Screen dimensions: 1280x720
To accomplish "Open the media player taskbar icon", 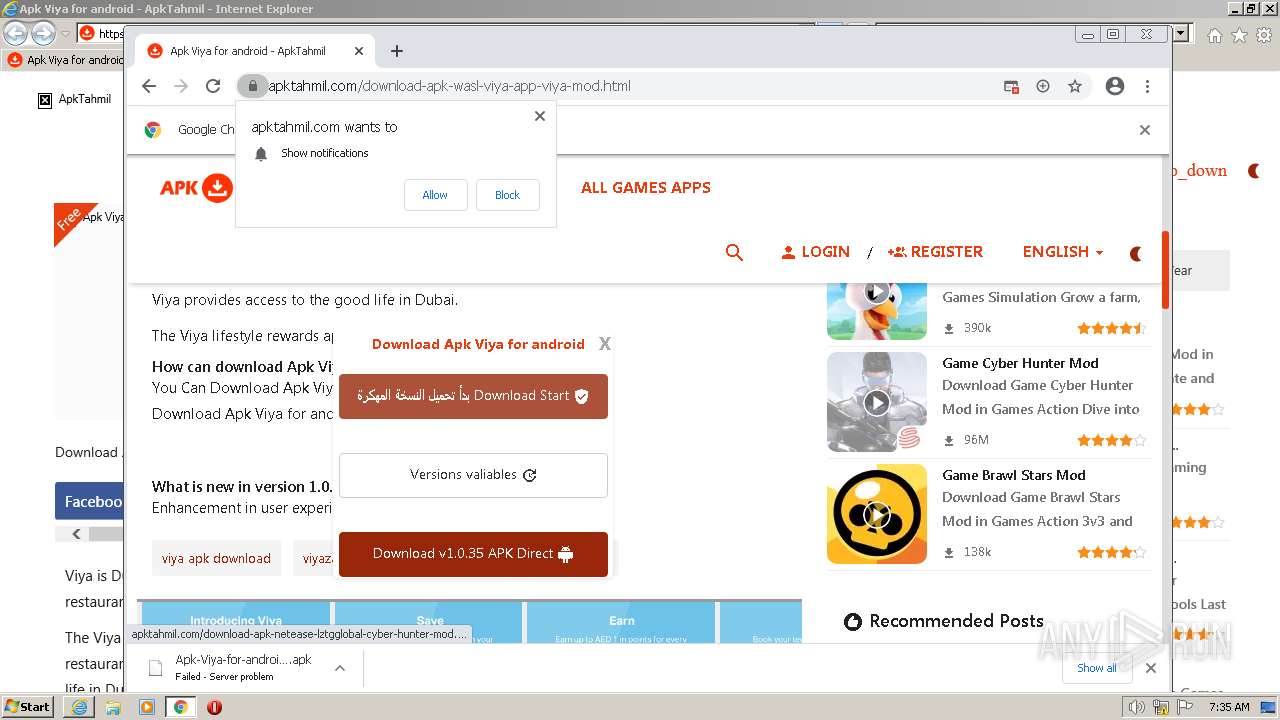I will (147, 707).
